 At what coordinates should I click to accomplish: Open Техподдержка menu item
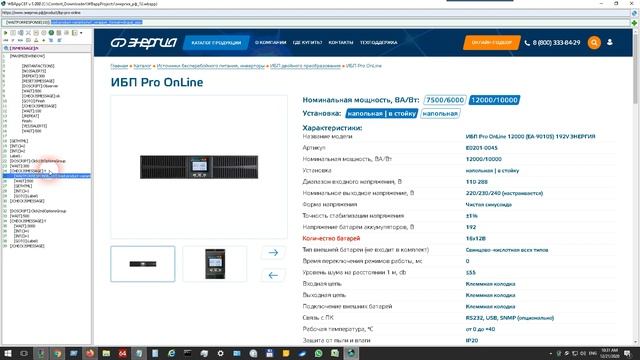pyautogui.click(x=378, y=42)
